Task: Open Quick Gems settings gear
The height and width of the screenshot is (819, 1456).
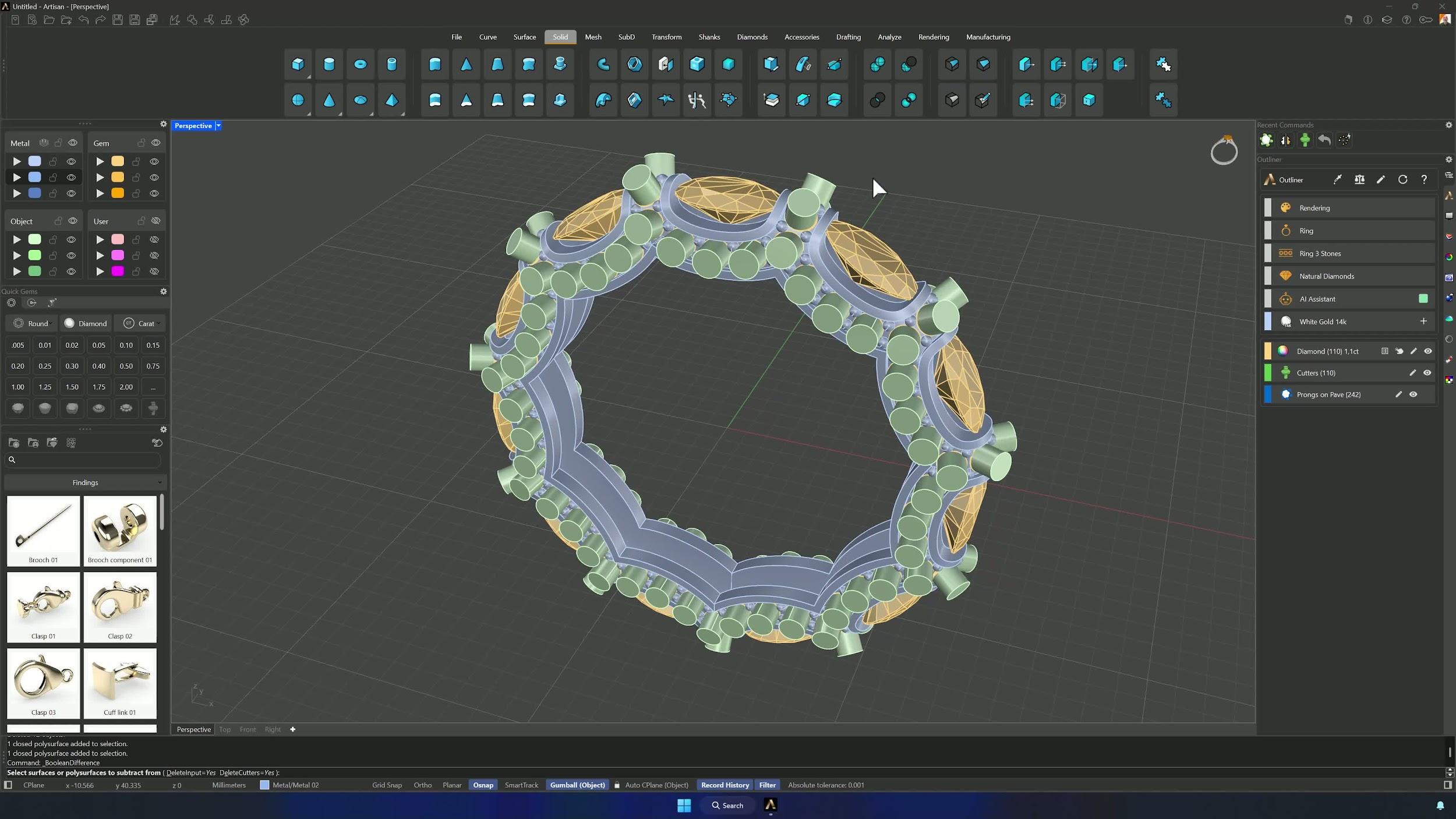Action: coord(164,291)
